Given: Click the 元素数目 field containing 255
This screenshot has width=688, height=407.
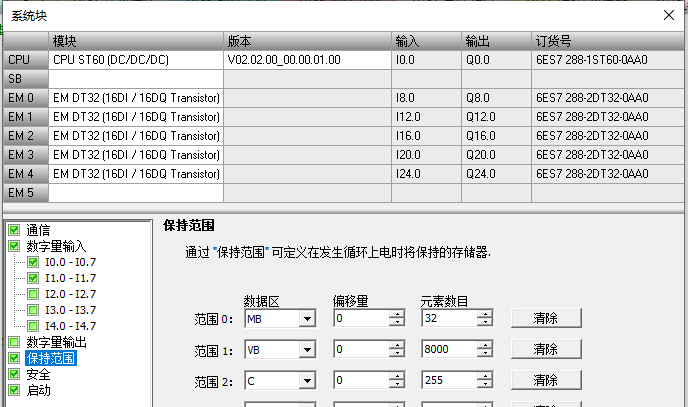Looking at the screenshot, I should [x=448, y=381].
